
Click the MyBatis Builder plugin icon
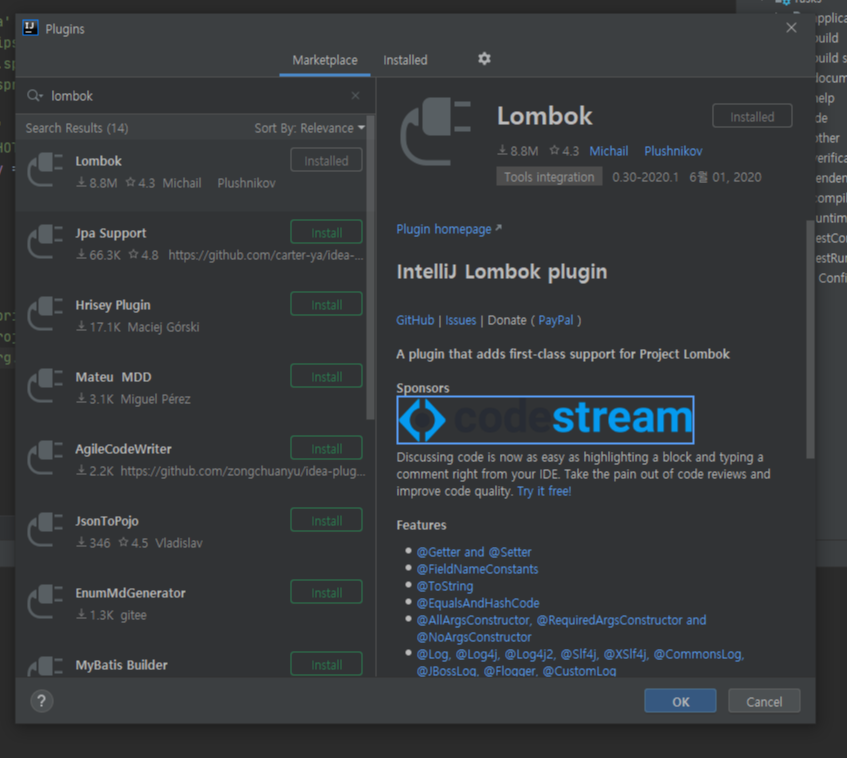click(x=45, y=667)
